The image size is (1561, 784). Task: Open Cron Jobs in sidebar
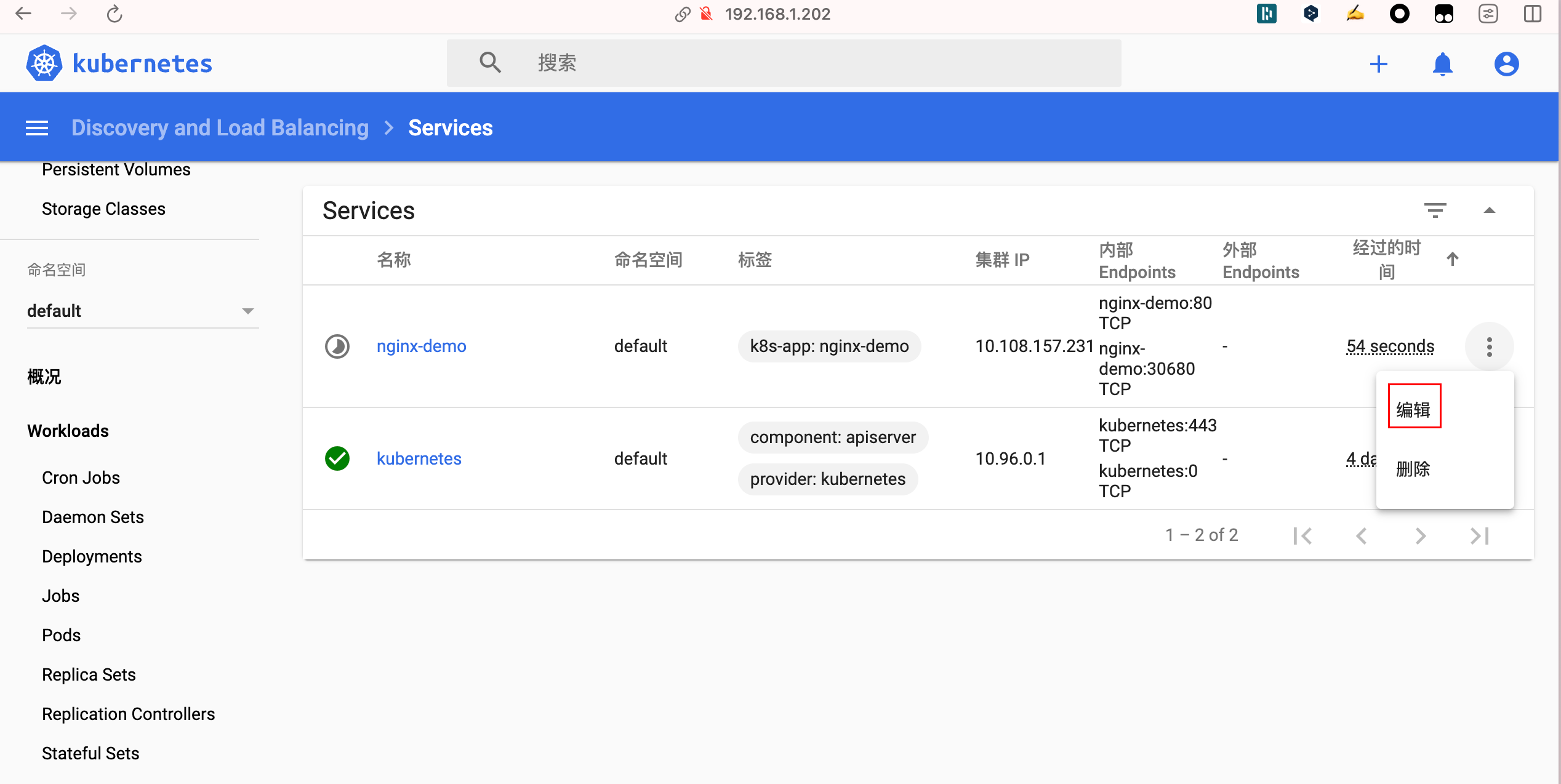(x=81, y=478)
